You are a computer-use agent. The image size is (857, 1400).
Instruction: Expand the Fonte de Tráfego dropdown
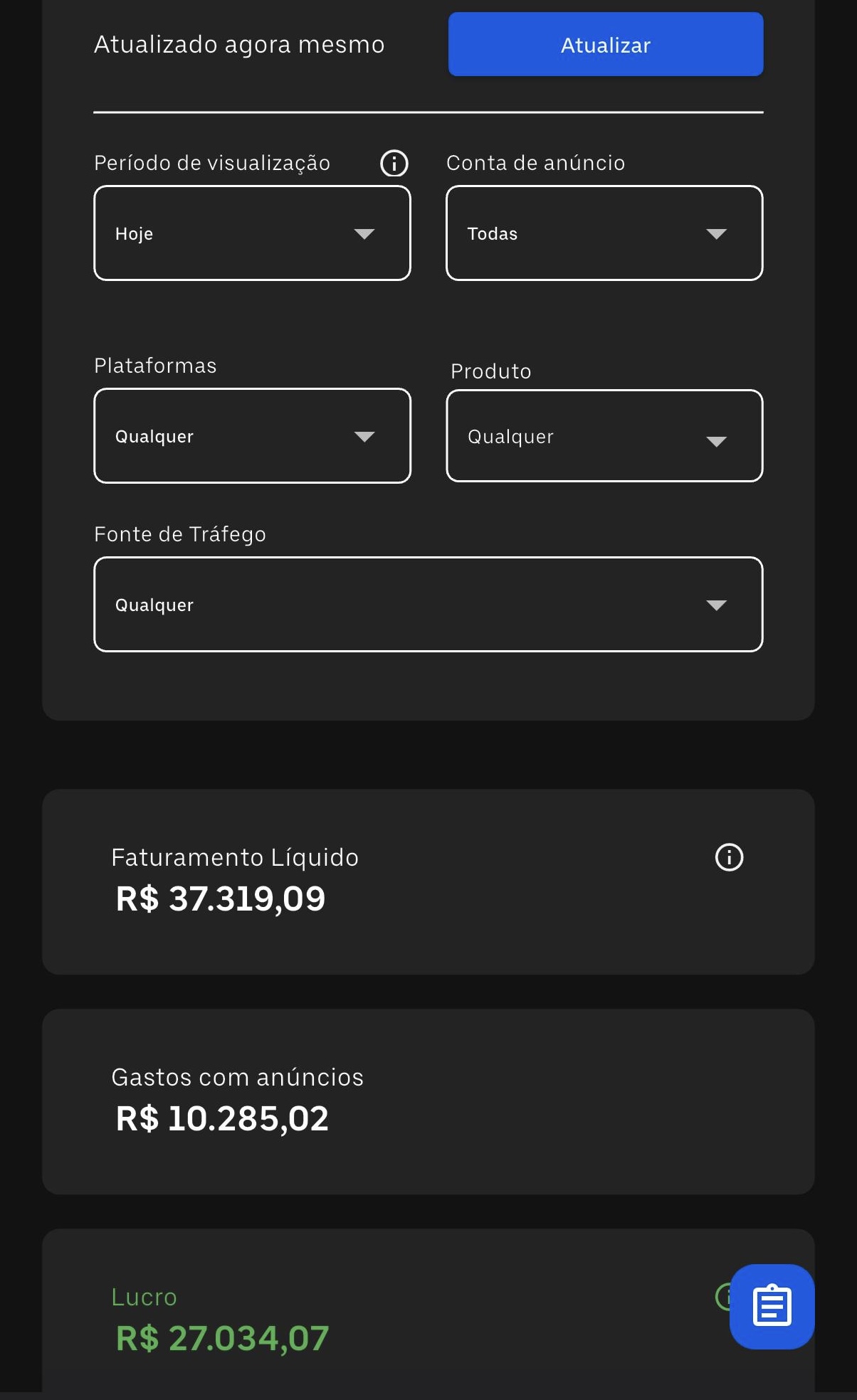pos(428,605)
